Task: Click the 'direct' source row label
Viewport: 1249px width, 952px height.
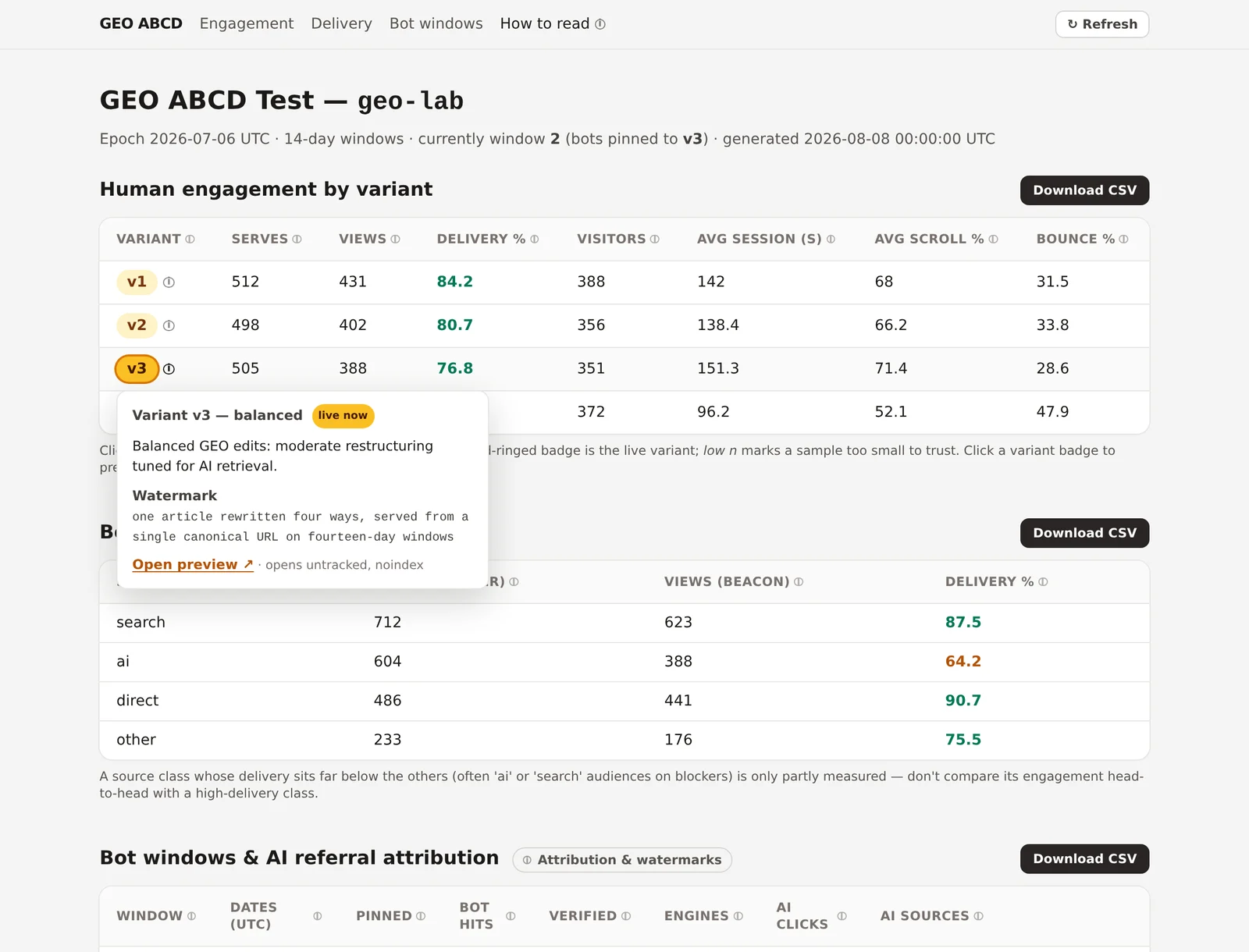Action: pyautogui.click(x=137, y=701)
